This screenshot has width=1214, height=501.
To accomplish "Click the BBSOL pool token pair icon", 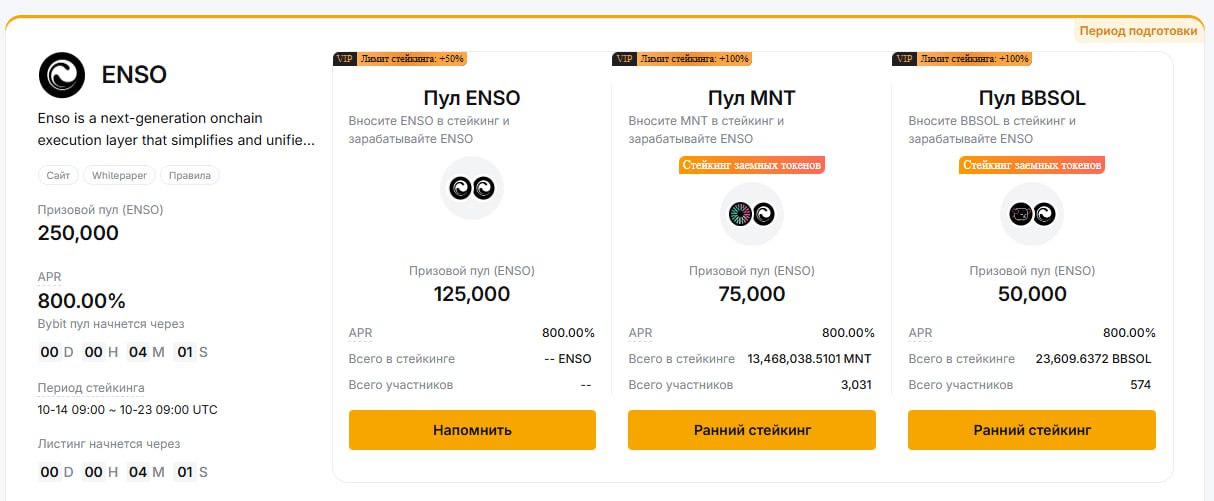I will [1032, 213].
